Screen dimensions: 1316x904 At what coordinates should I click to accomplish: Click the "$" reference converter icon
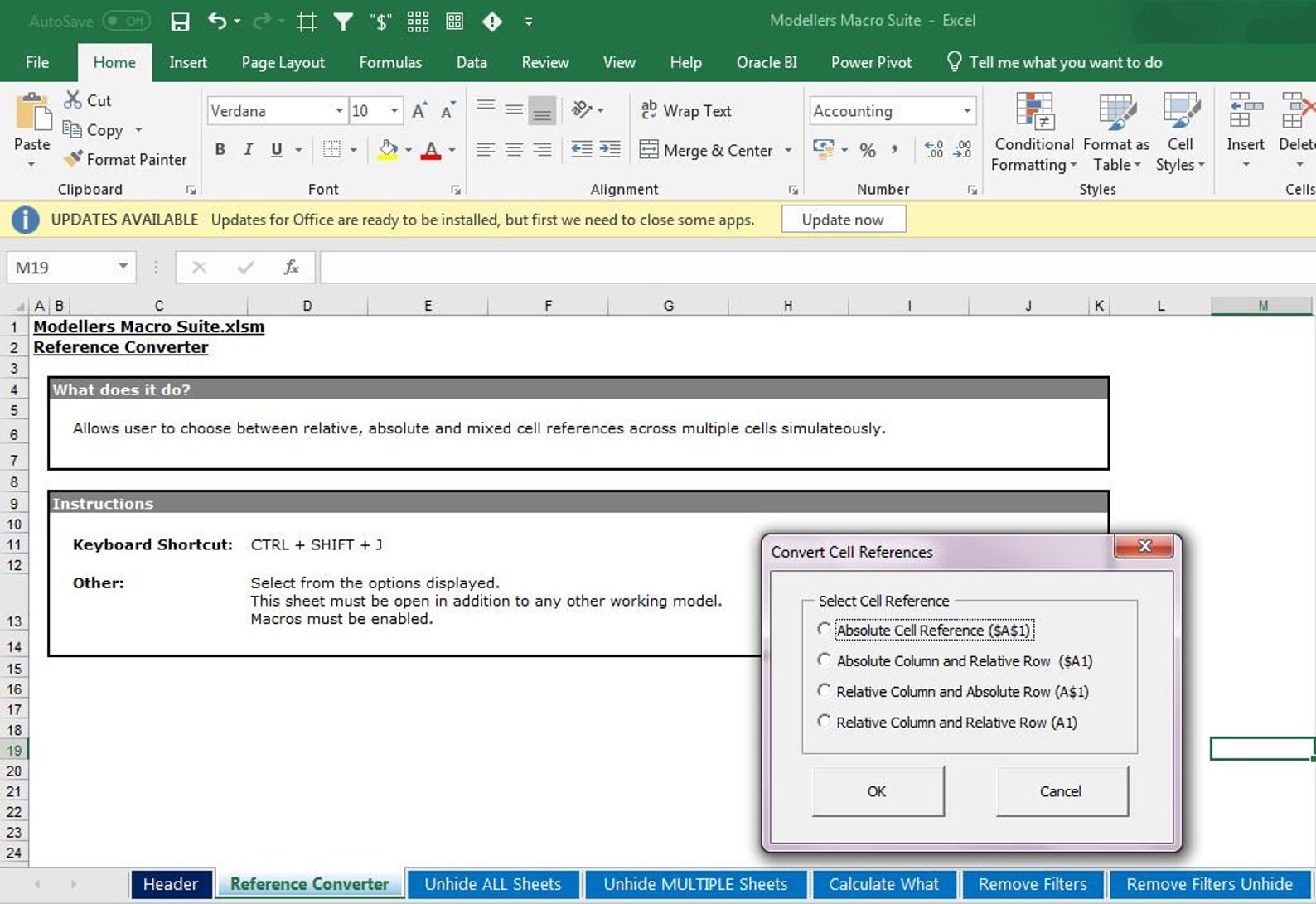pyautogui.click(x=381, y=22)
